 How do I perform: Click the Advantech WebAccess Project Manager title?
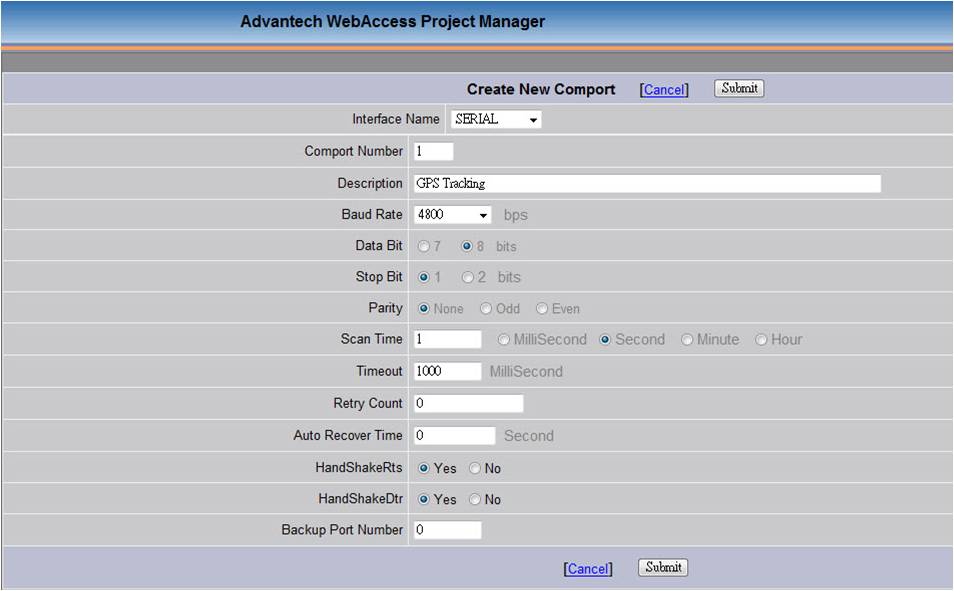tap(392, 21)
